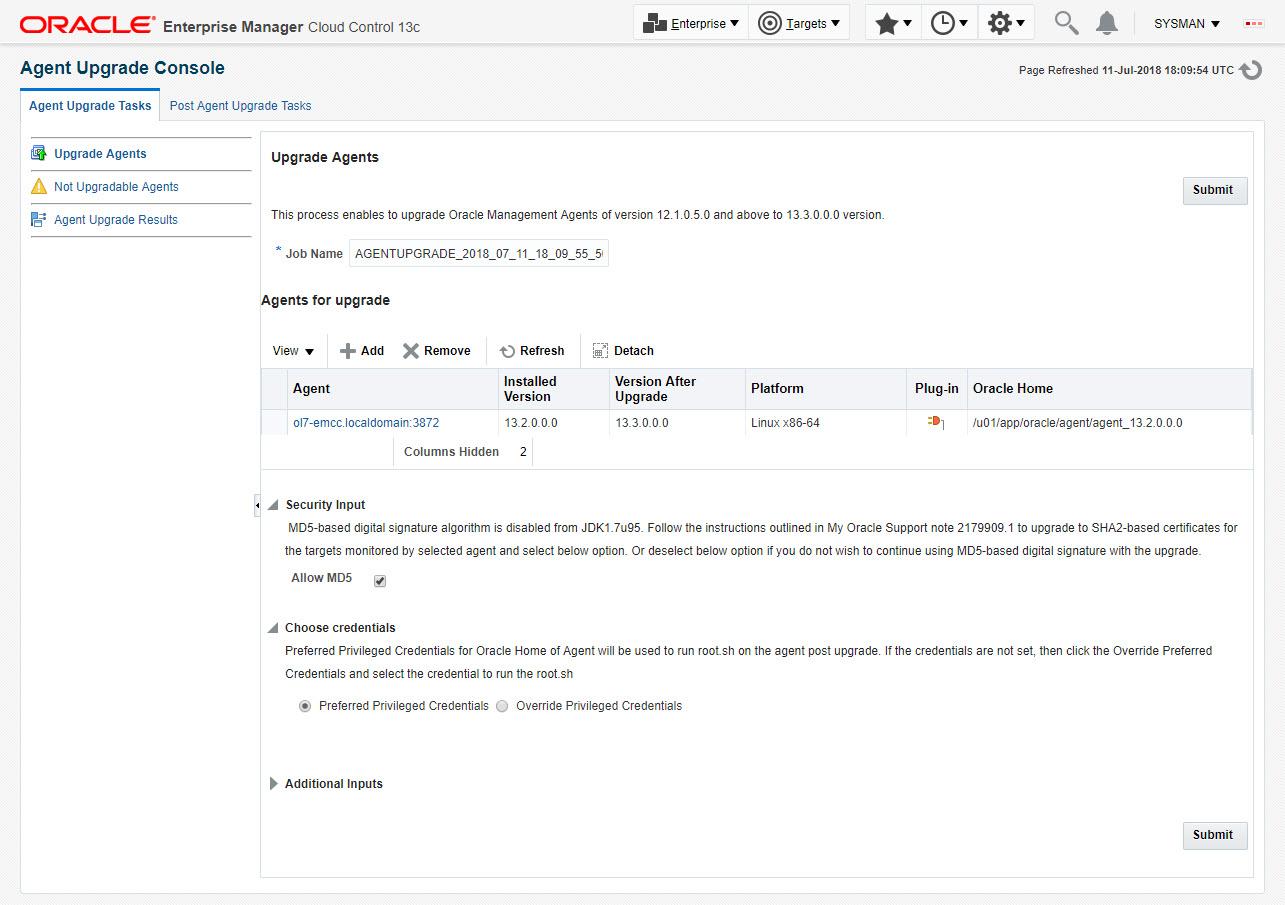Collapse the left pane with splitter arrow
This screenshot has width=1285, height=905.
click(257, 507)
